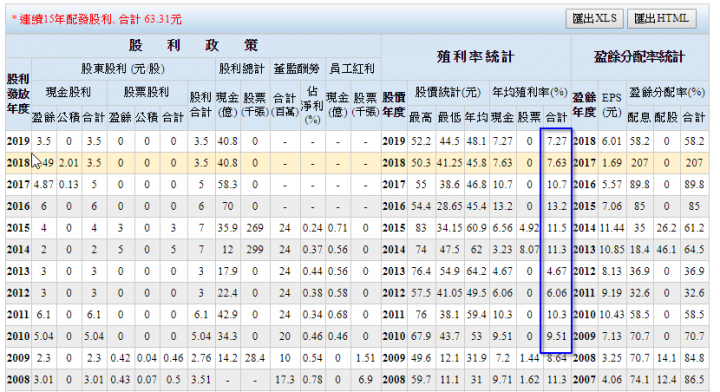Click the 58.3 cash total cell for 2017
This screenshot has height=392, width=720.
click(228, 185)
